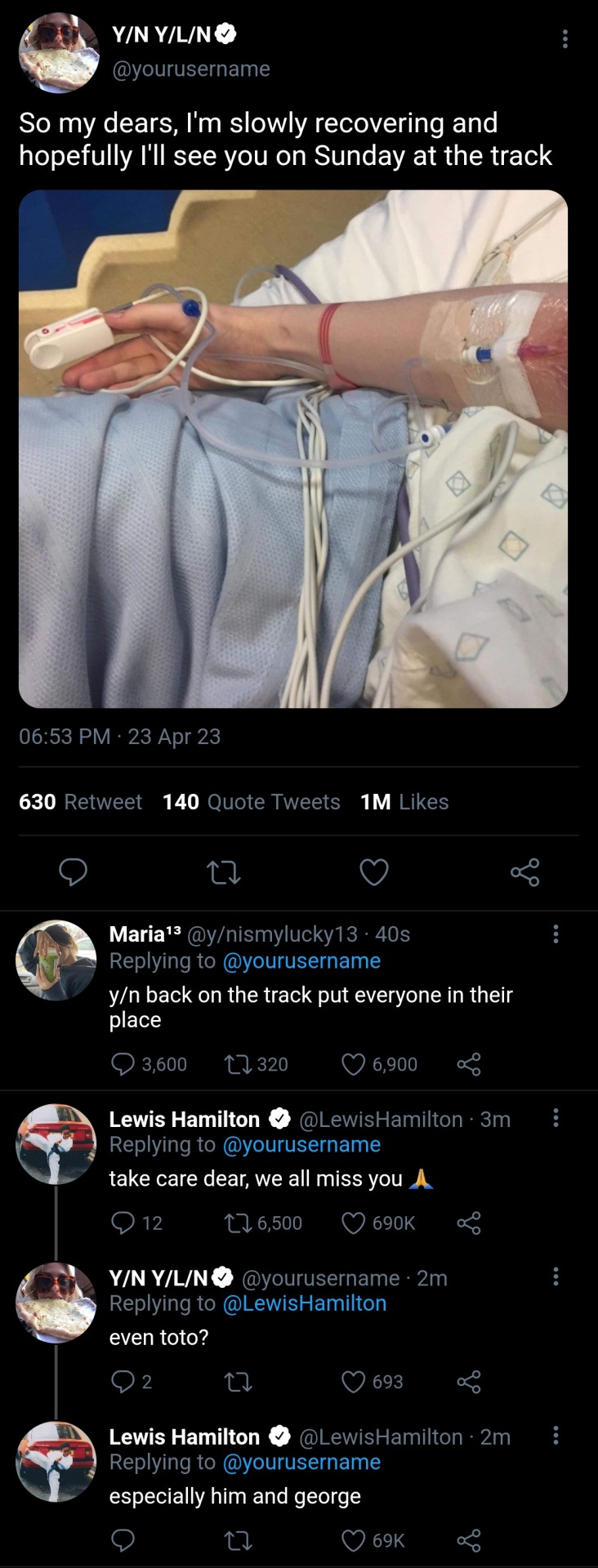Open the hospital arm photo
This screenshot has height=1568, width=598.
[293, 448]
